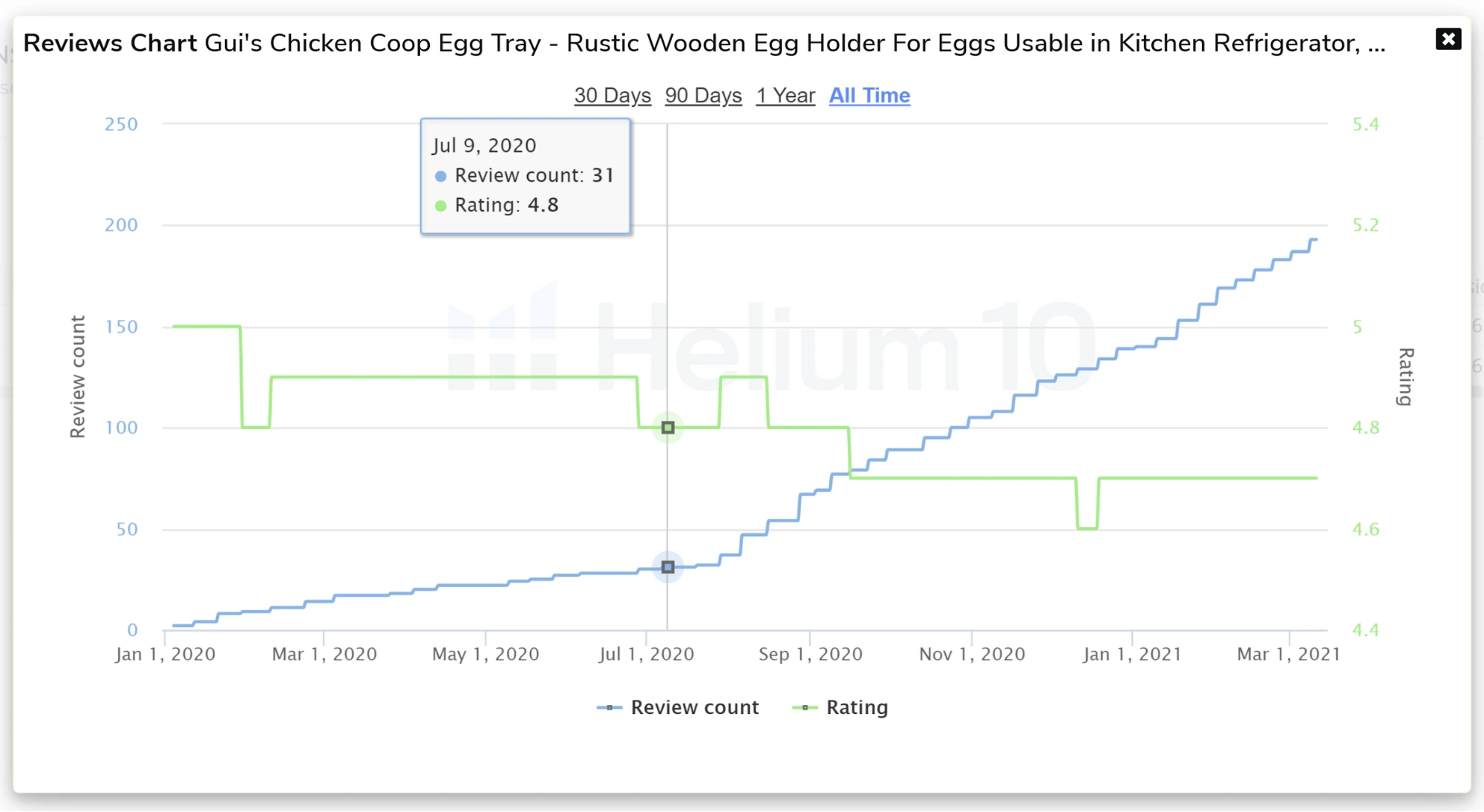This screenshot has width=1484, height=812.
Task: Choose the All Time range
Action: 869,96
